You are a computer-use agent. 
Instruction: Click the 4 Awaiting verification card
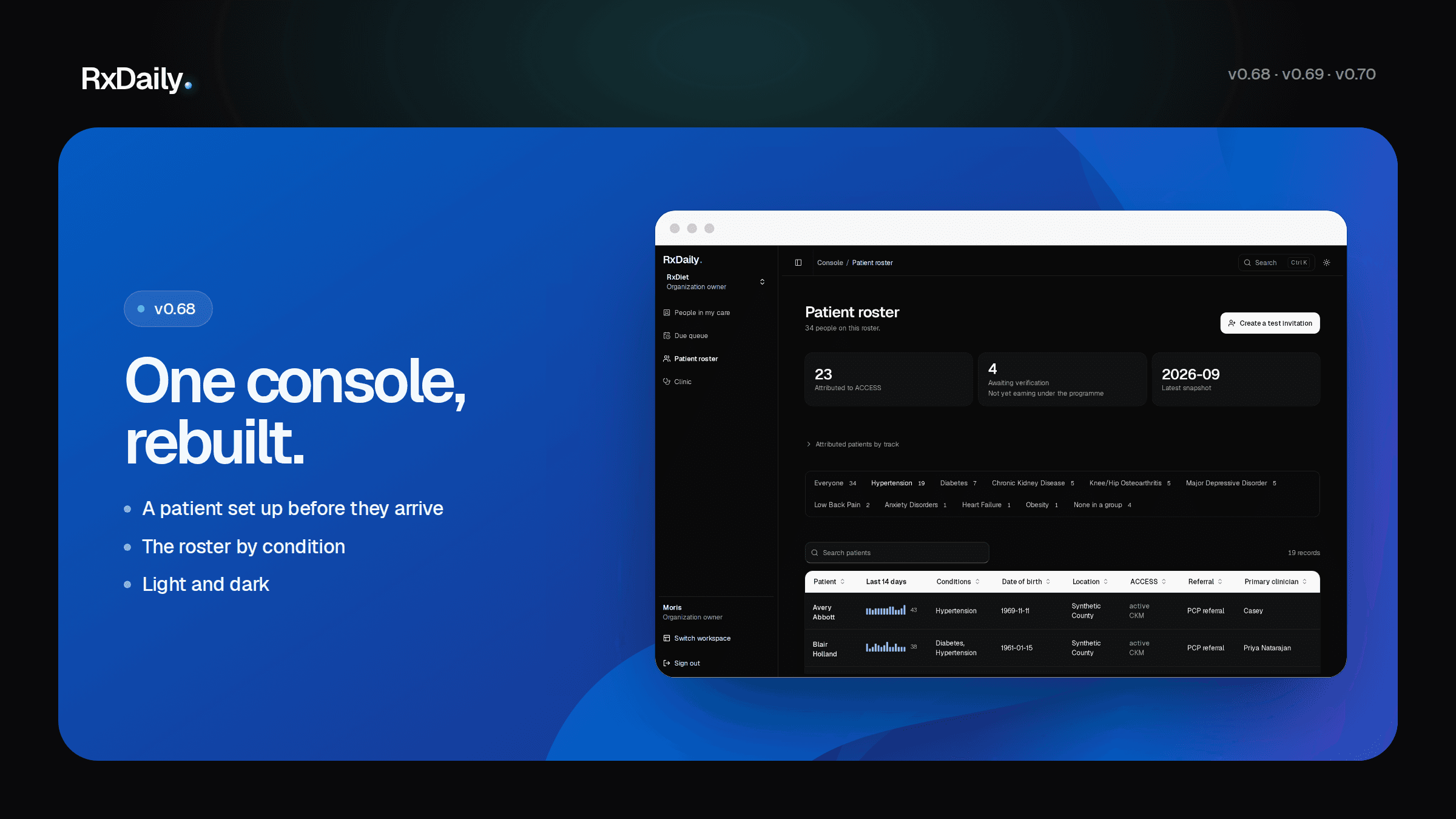[1062, 379]
